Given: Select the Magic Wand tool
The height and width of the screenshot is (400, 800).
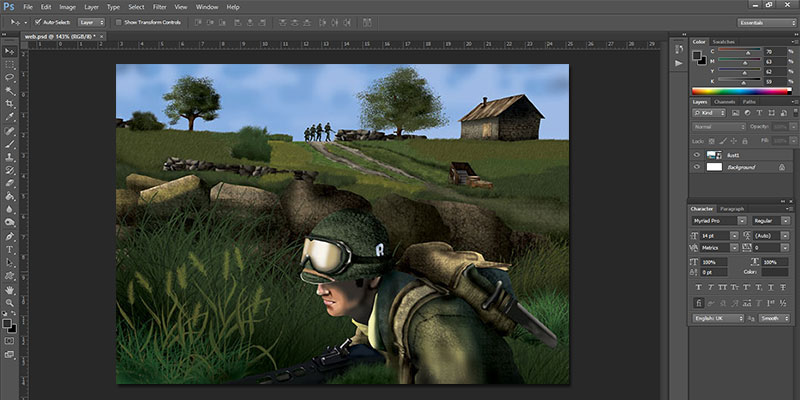Looking at the screenshot, I should pos(10,91).
